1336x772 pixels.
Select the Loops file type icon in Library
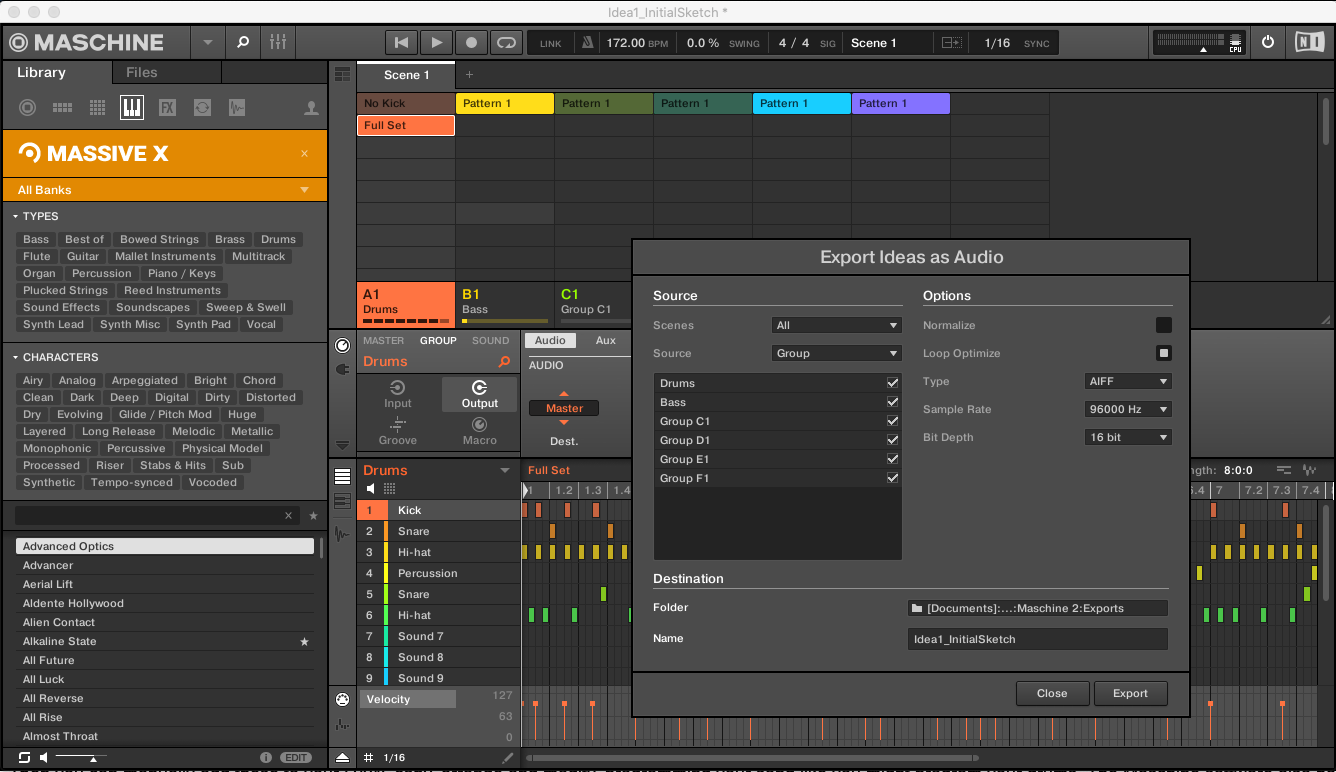coord(202,107)
